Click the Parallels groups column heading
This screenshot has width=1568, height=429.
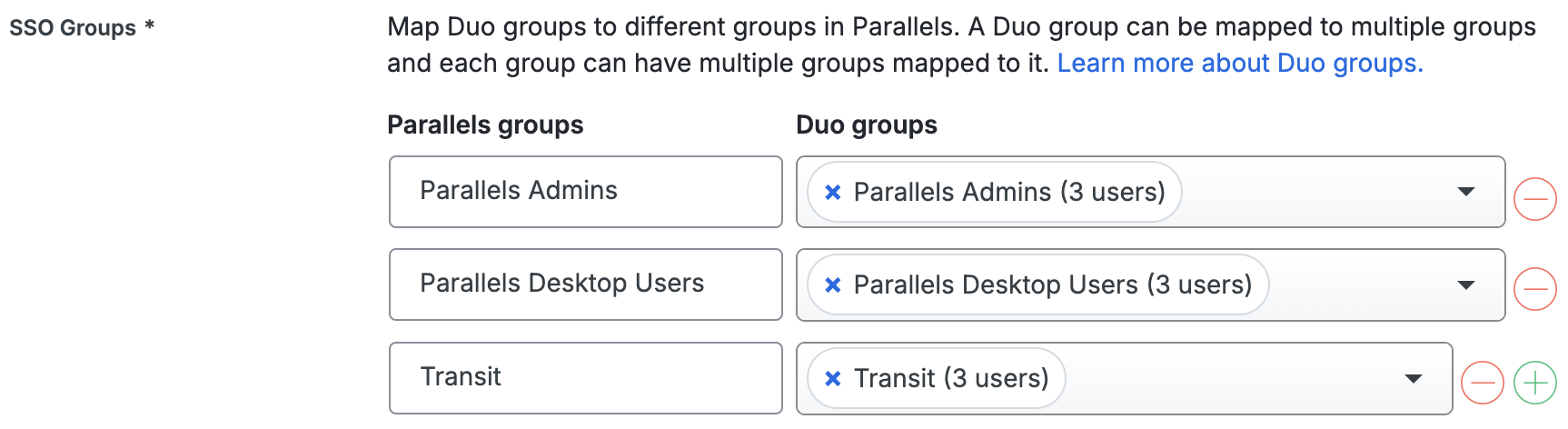(x=485, y=125)
